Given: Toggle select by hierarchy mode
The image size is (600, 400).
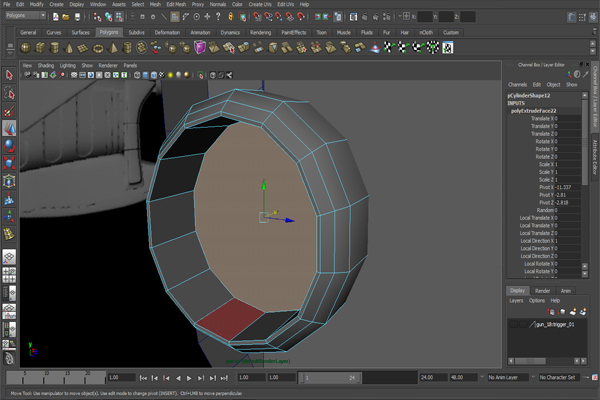Looking at the screenshot, I should click(97, 17).
